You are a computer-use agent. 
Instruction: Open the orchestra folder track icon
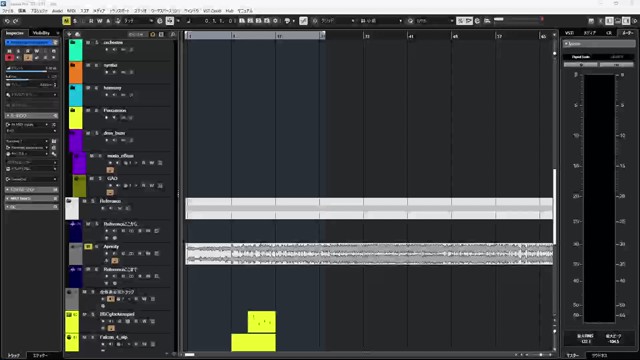click(x=73, y=42)
